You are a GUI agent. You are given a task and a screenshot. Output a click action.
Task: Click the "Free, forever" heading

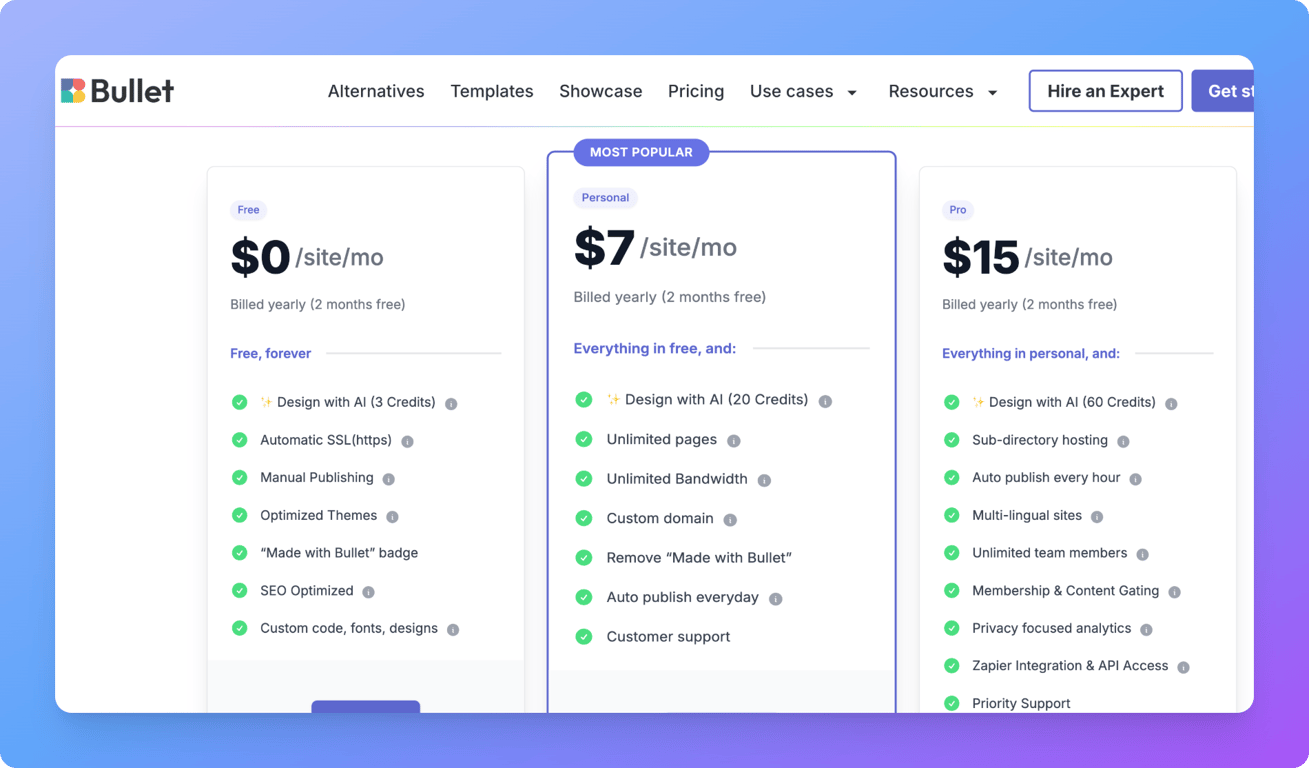pos(271,353)
